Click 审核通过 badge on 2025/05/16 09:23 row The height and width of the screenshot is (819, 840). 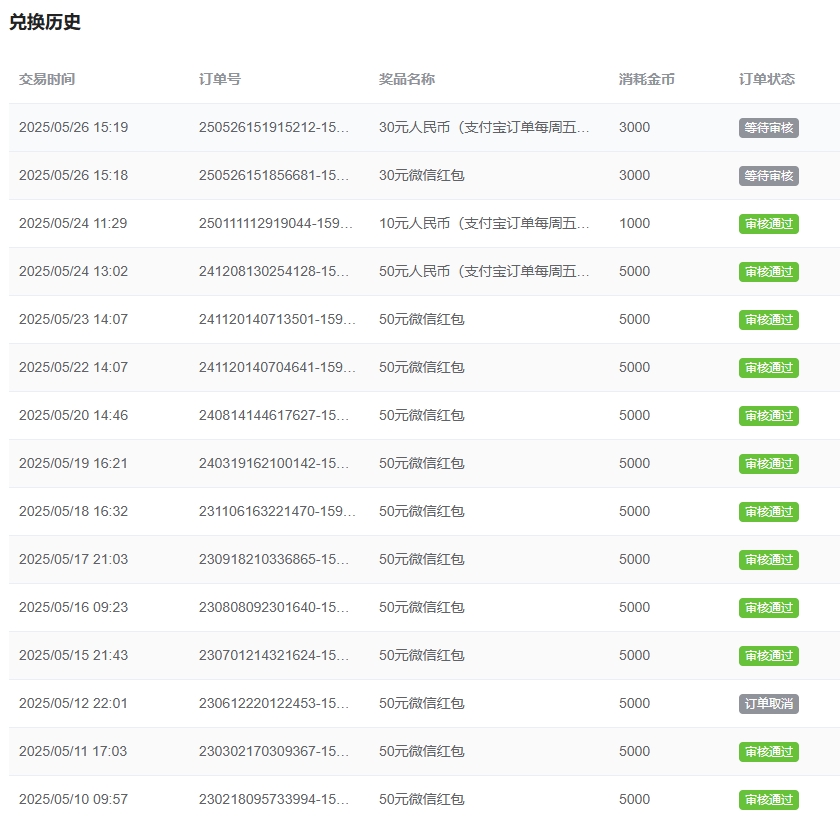pos(769,608)
